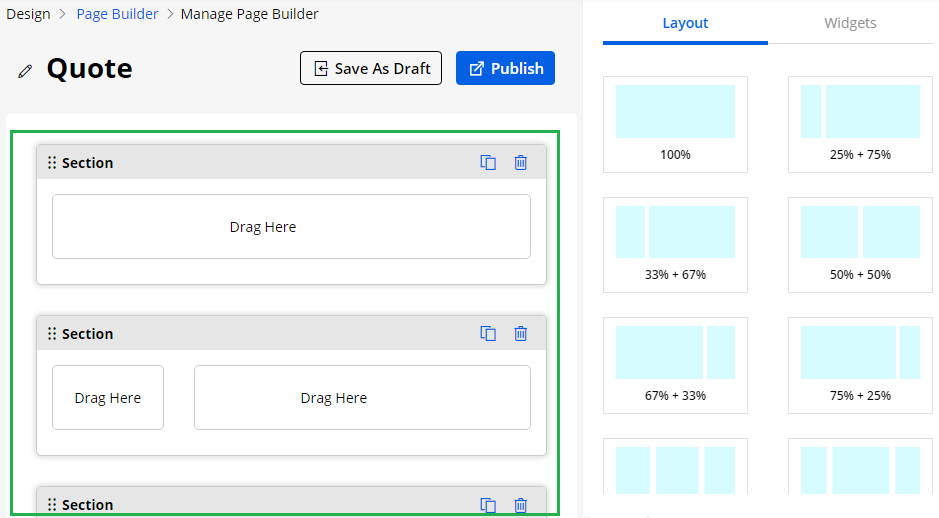Publish the Quote page
939x518 pixels.
[505, 68]
